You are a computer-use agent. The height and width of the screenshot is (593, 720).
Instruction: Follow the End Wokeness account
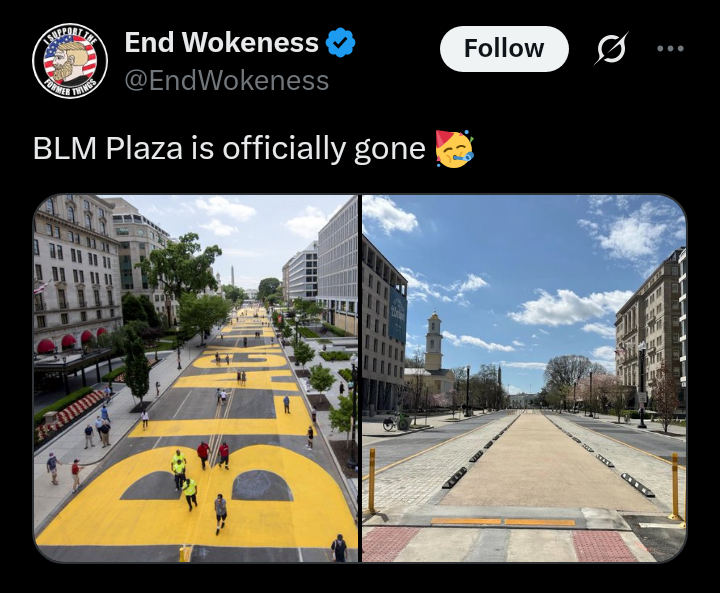[x=504, y=48]
